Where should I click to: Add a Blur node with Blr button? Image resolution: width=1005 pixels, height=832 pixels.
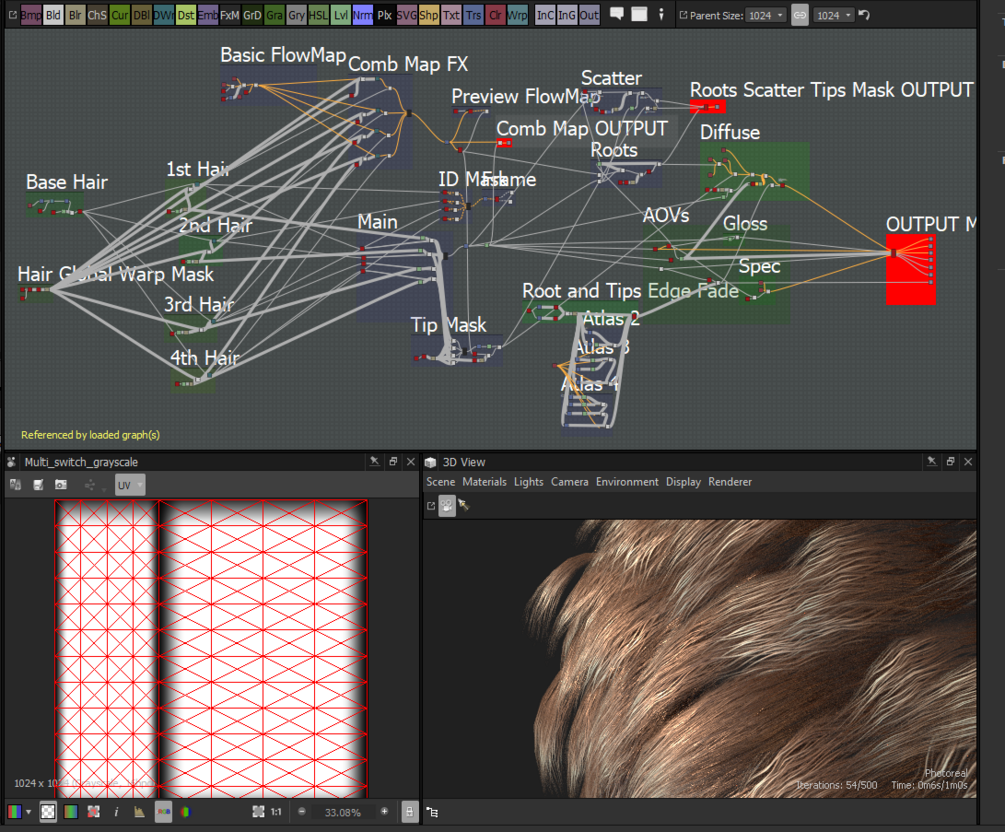(75, 15)
